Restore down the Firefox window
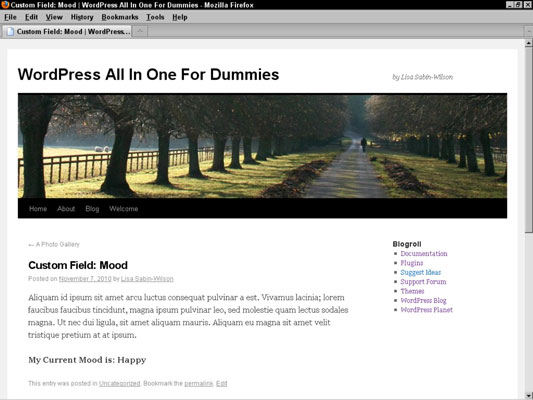 [x=518, y=4]
